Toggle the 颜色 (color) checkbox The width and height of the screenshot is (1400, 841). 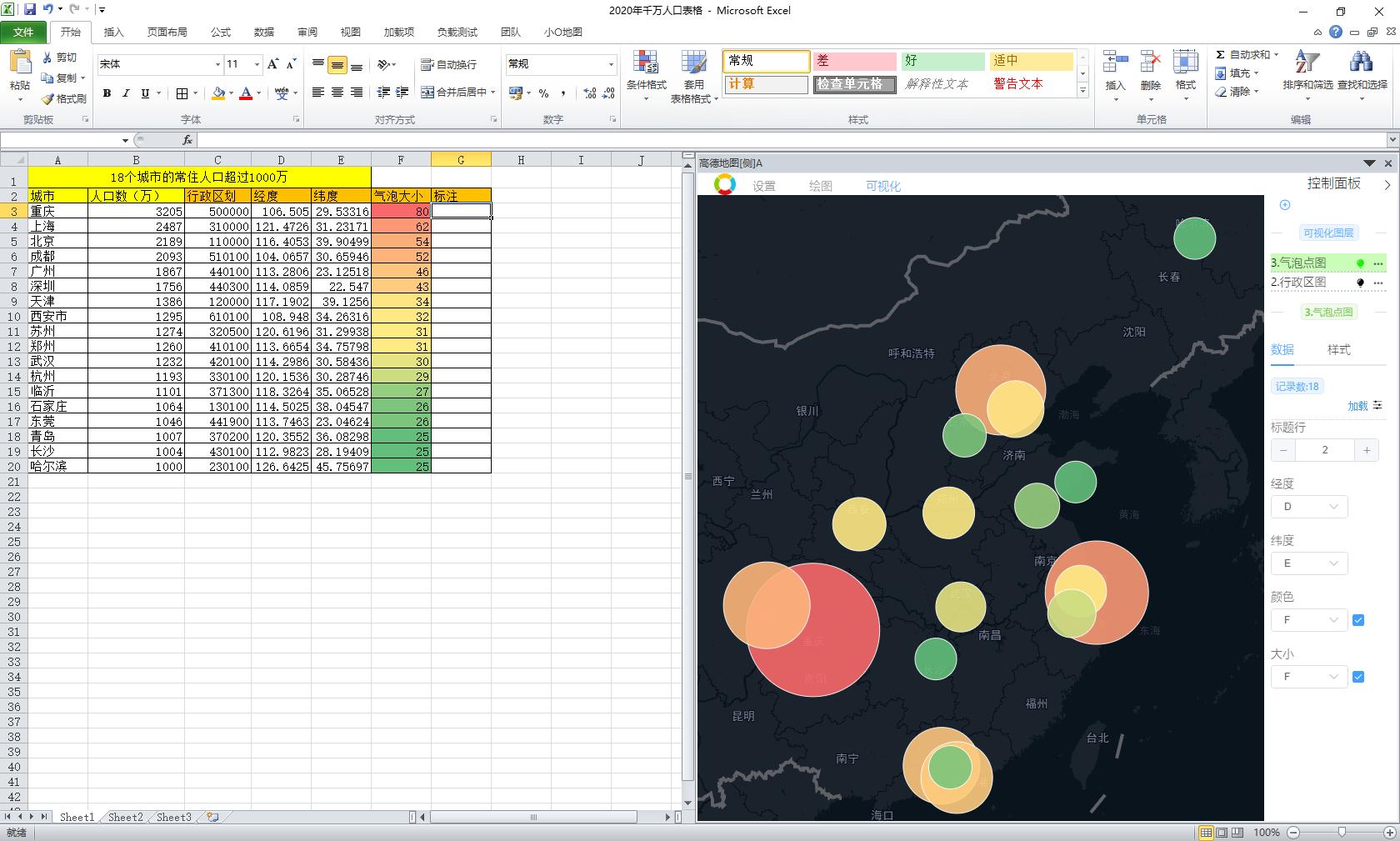[1358, 620]
